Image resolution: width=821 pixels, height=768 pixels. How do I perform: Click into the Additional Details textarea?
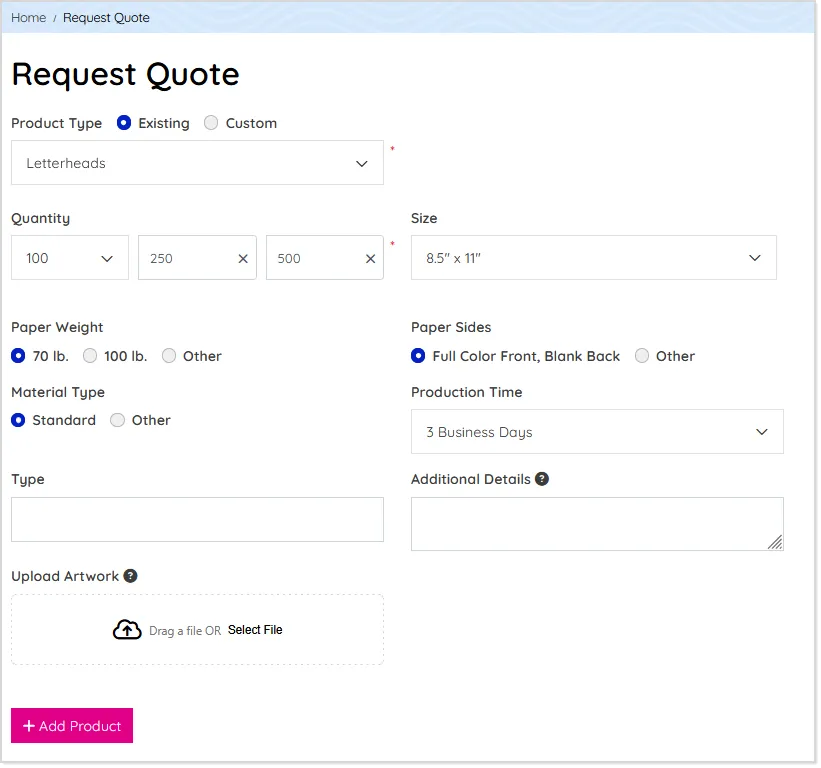tap(597, 524)
